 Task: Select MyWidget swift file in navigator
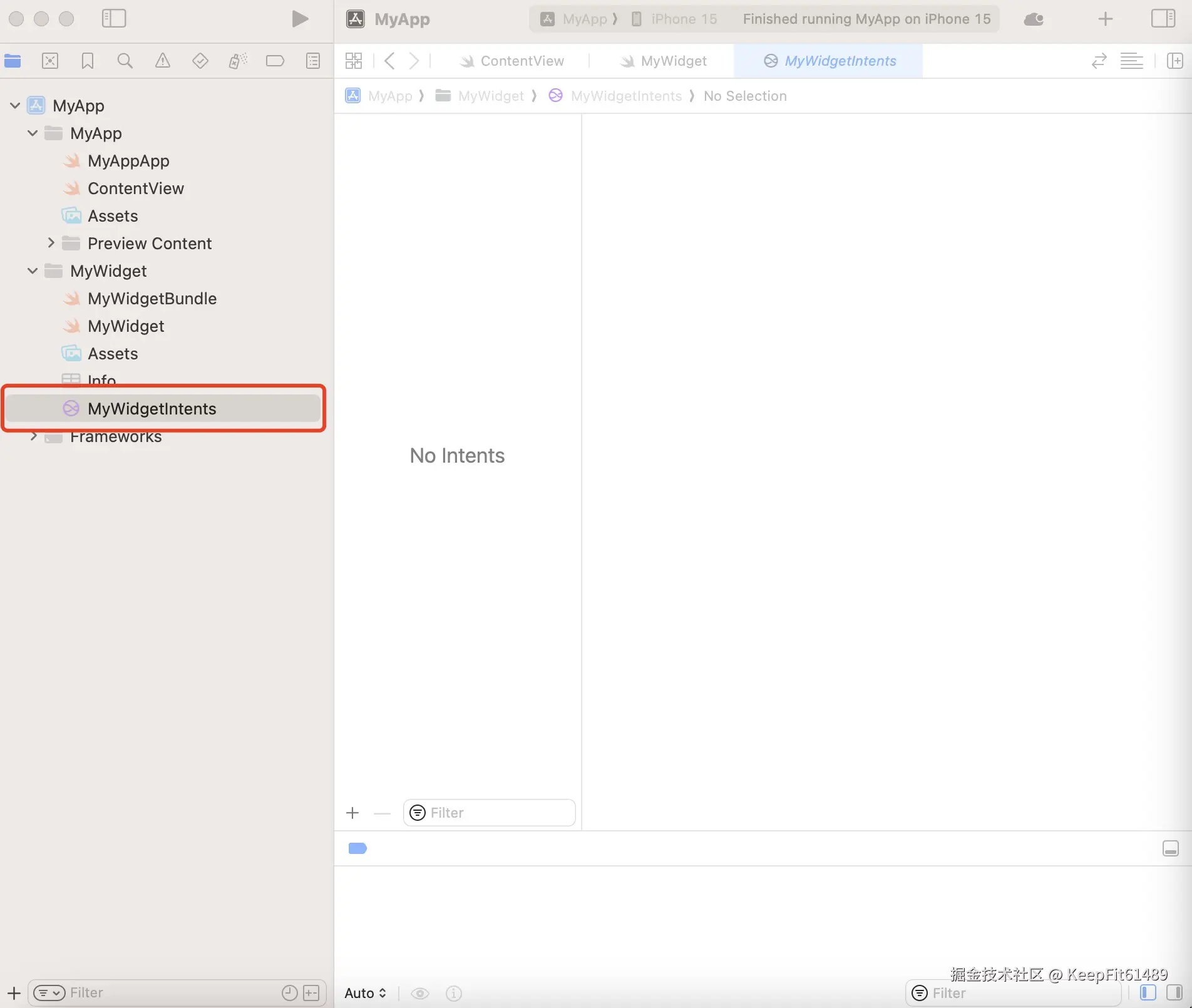point(126,326)
